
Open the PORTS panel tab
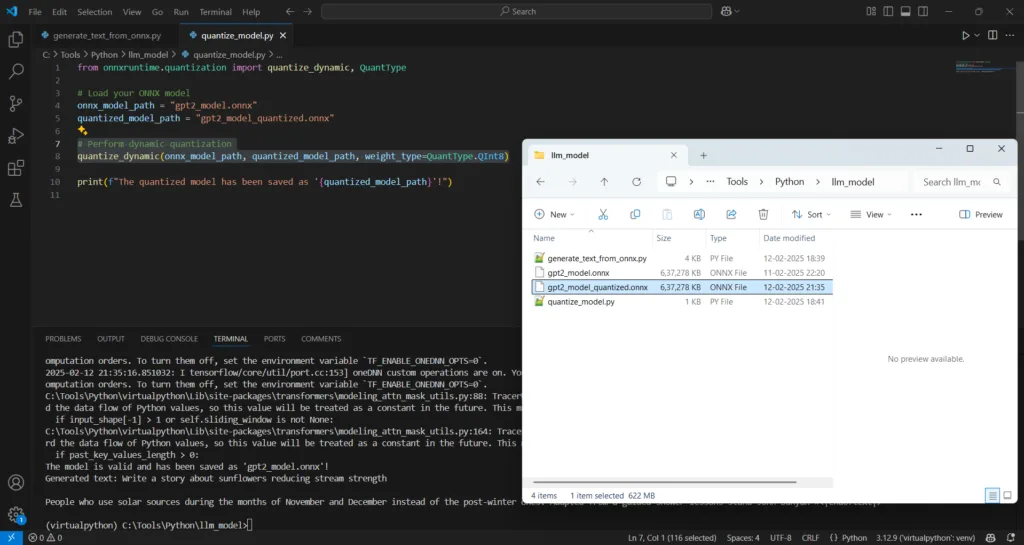(x=274, y=339)
